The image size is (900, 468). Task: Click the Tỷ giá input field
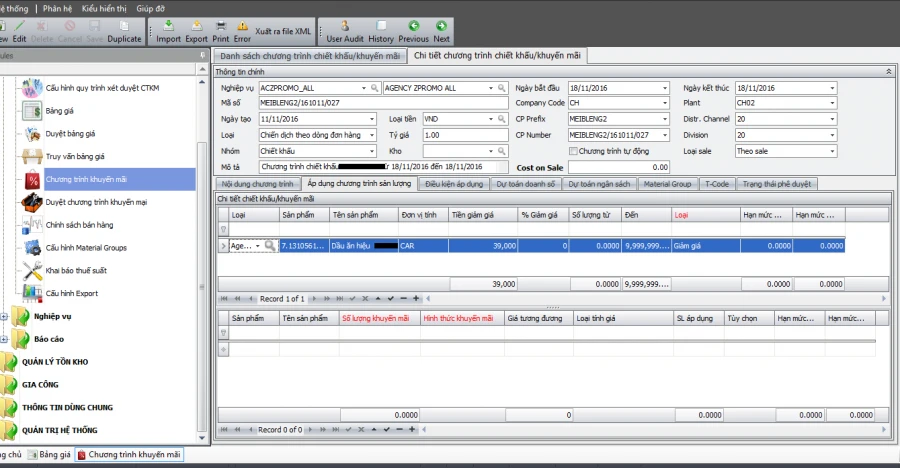coord(465,135)
